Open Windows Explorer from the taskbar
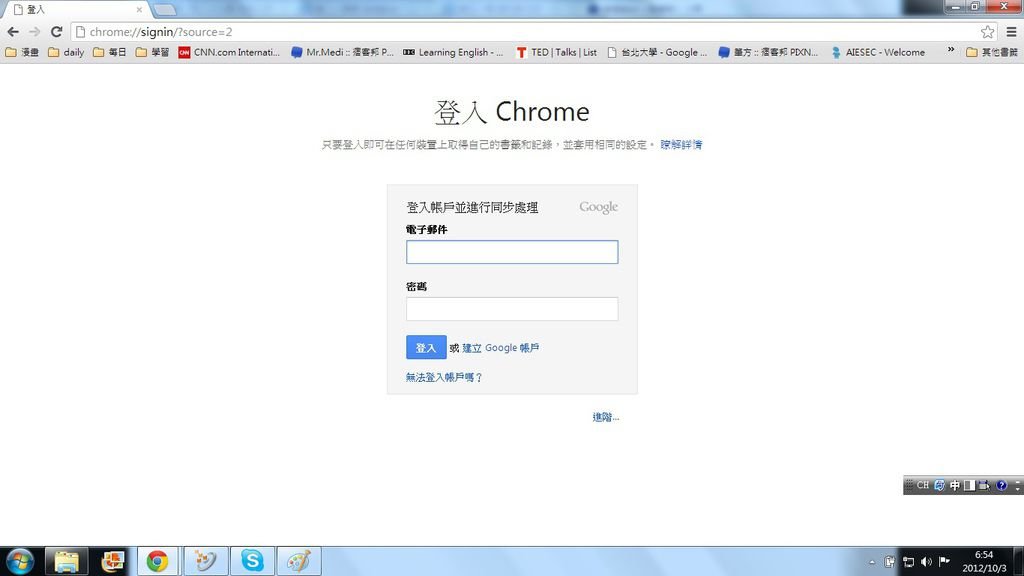Viewport: 1024px width, 576px height. click(x=66, y=561)
